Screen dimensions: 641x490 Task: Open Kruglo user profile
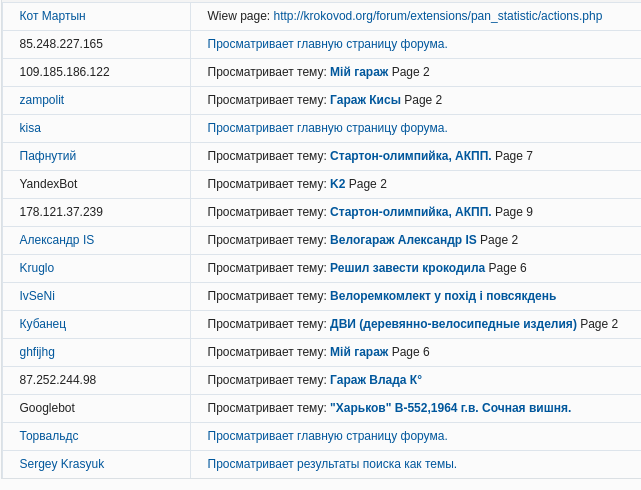pos(36,268)
